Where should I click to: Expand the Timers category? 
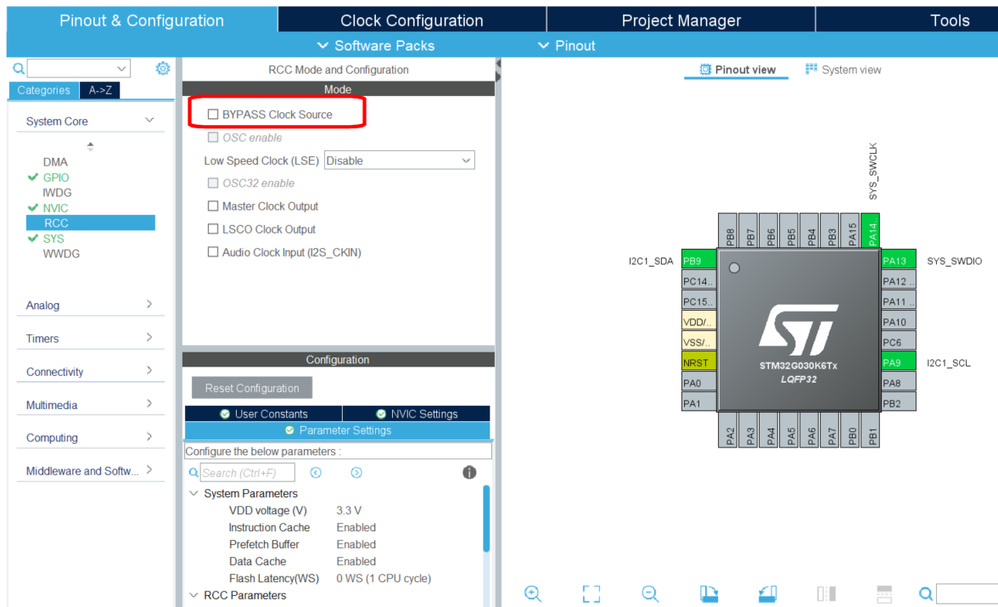[x=150, y=337]
